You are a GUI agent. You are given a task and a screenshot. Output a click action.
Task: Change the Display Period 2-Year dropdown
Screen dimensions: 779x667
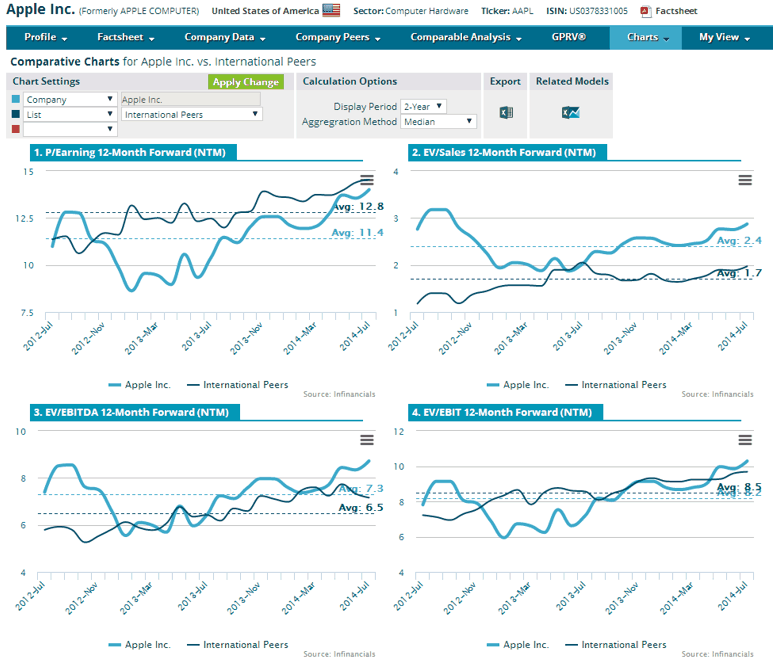423,106
